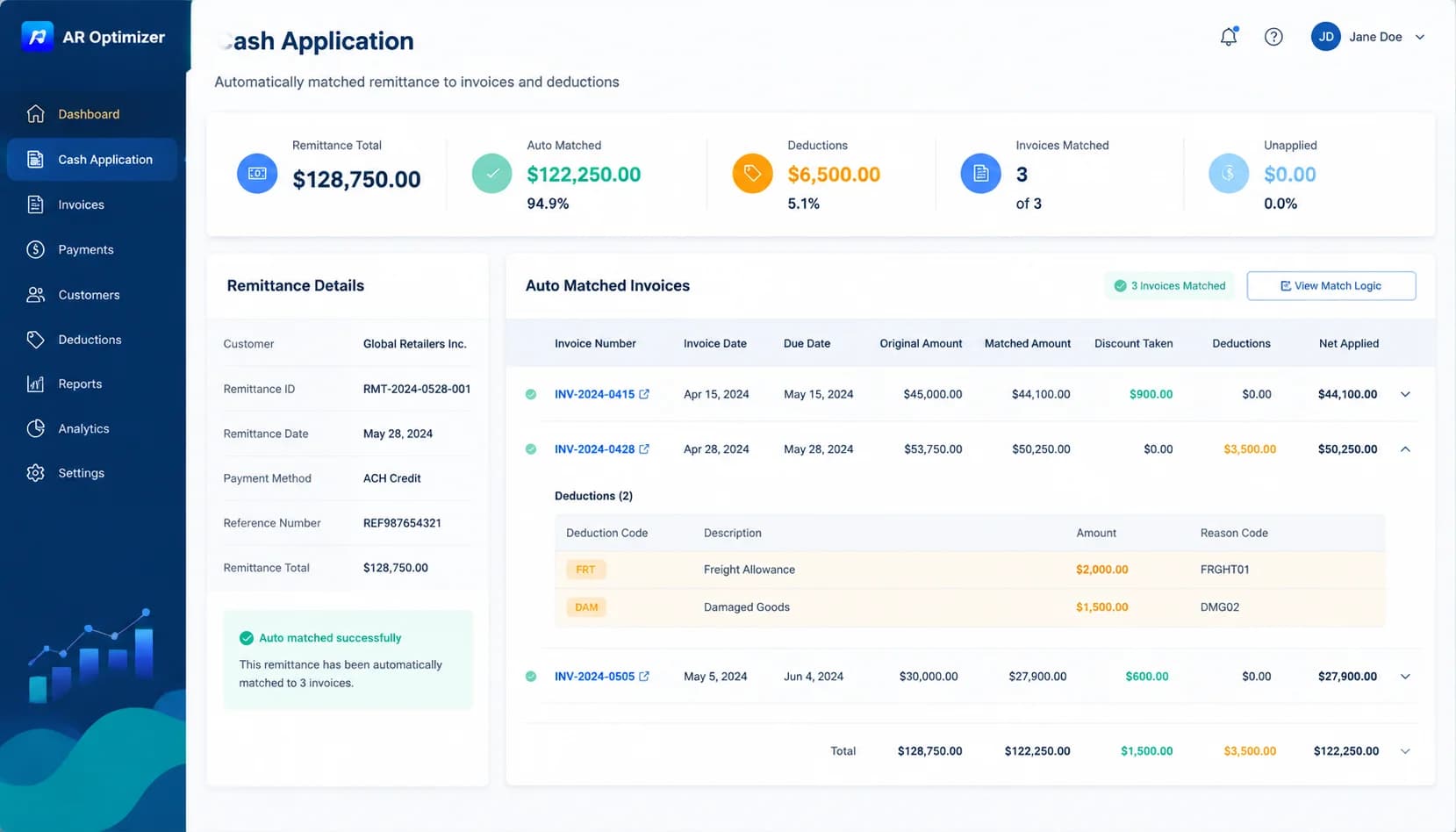This screenshot has width=1456, height=832.
Task: Click the Invoice Number column header
Action: 595,343
